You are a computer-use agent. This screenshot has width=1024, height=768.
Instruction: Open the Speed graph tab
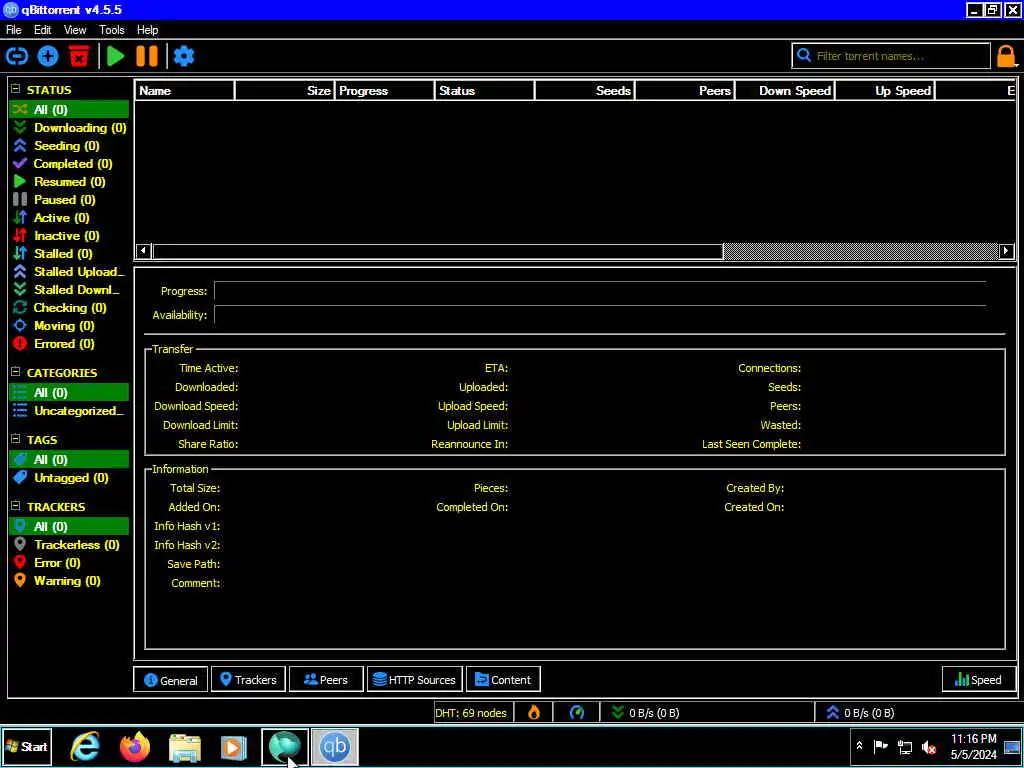(x=978, y=680)
